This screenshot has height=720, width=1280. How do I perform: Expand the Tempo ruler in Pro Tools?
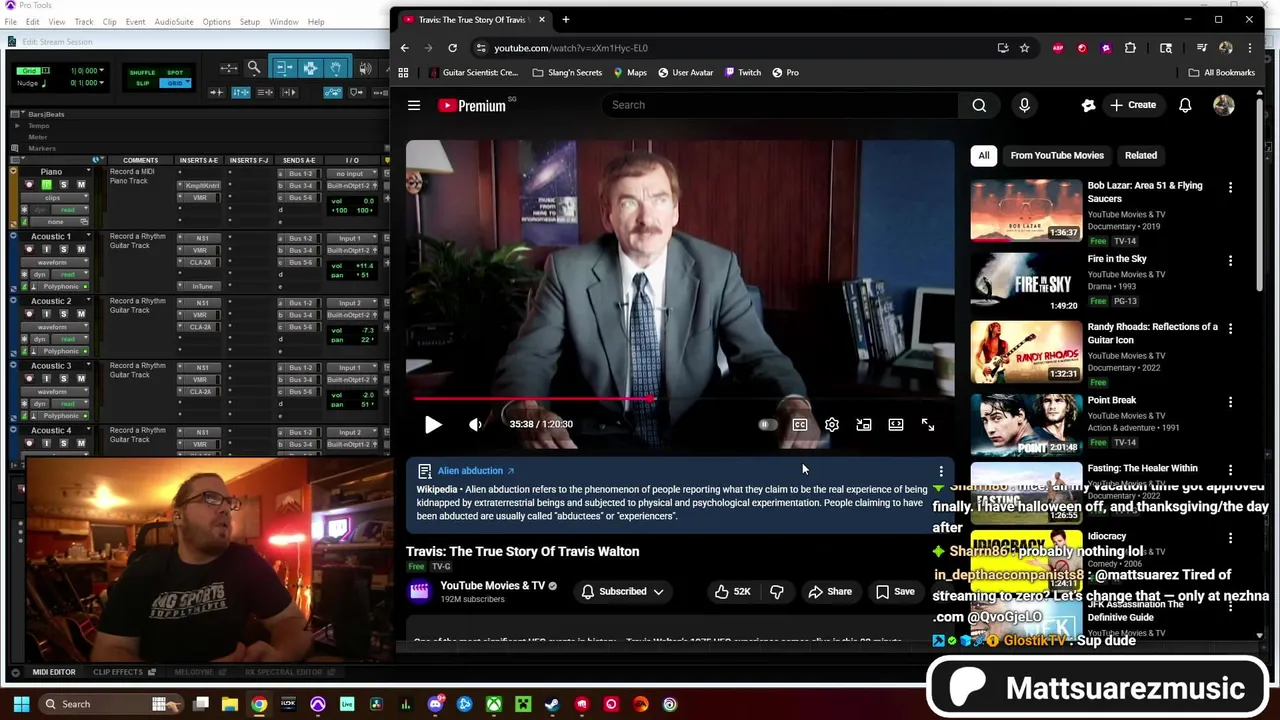coord(17,126)
